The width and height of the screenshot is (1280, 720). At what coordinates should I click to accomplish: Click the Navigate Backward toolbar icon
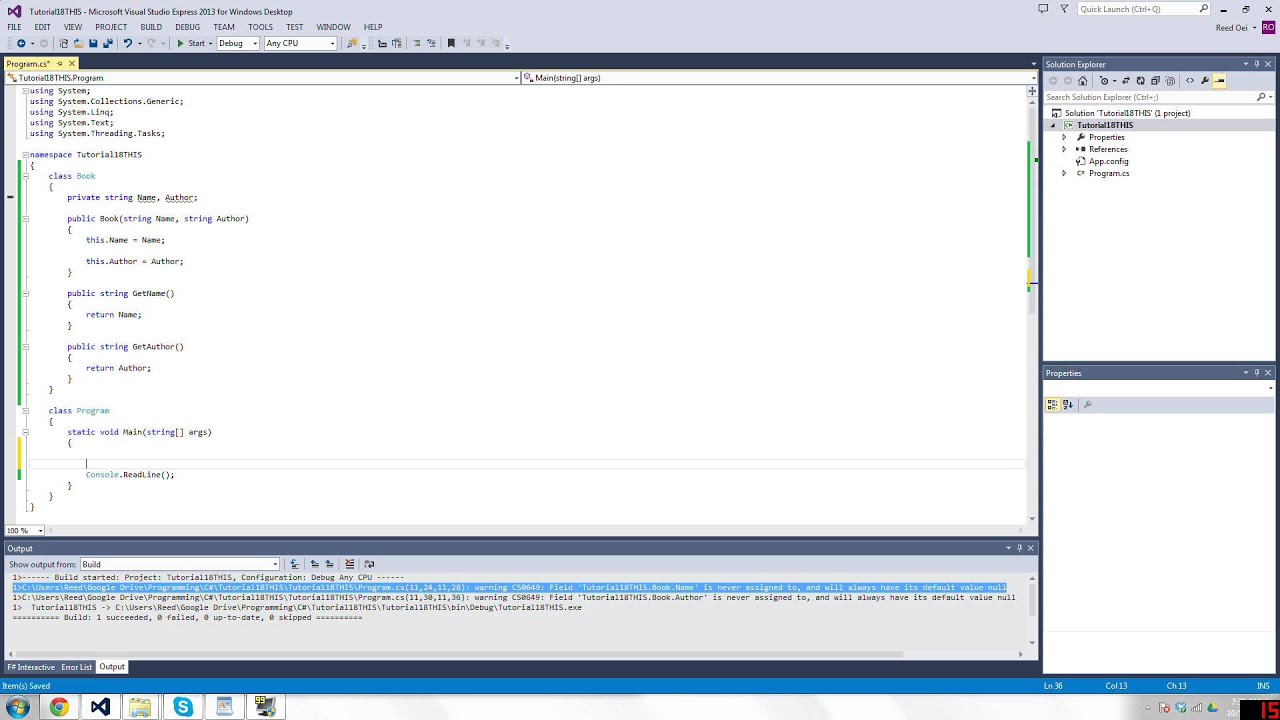tap(21, 43)
